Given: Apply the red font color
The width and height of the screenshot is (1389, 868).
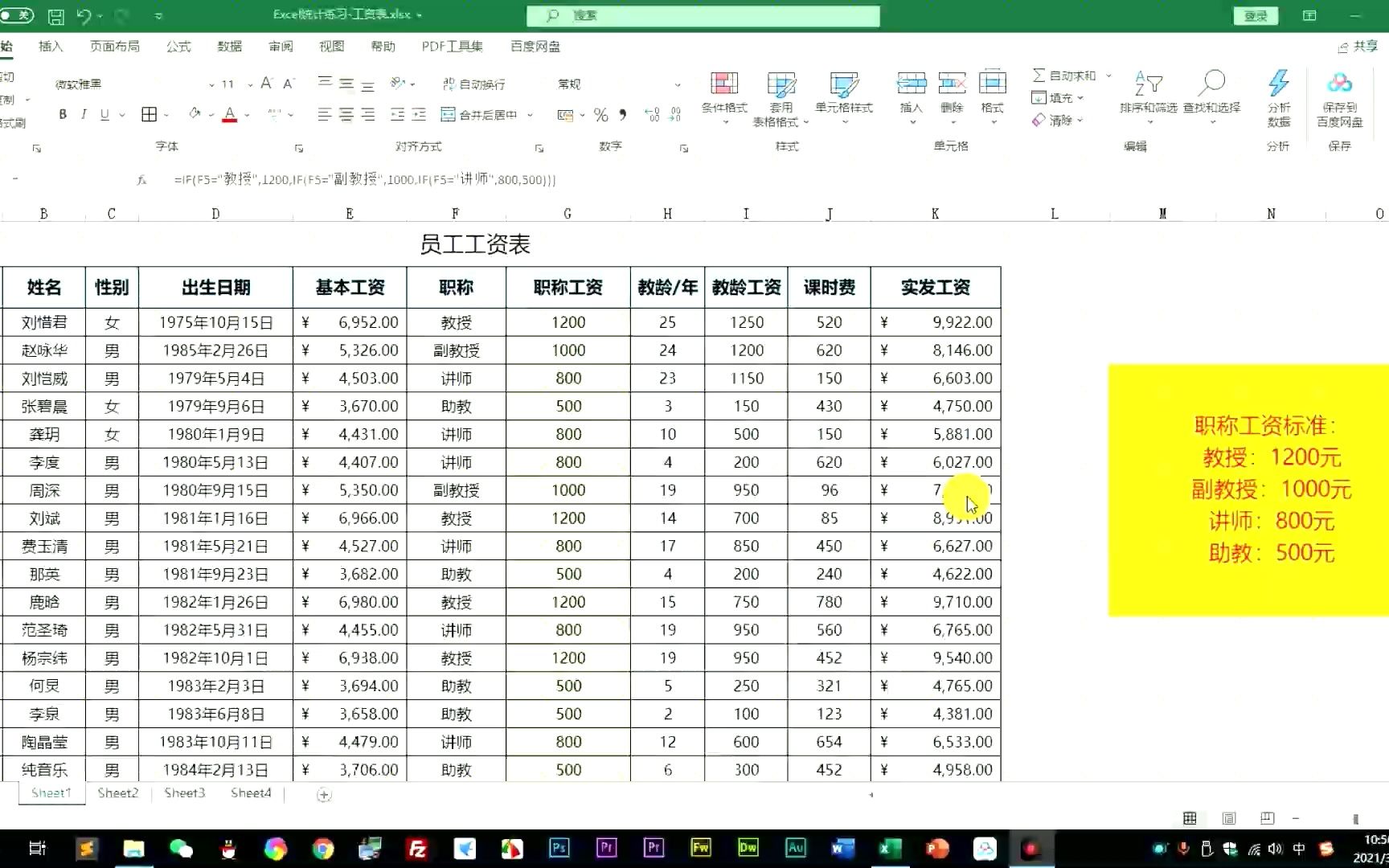Looking at the screenshot, I should point(230,115).
